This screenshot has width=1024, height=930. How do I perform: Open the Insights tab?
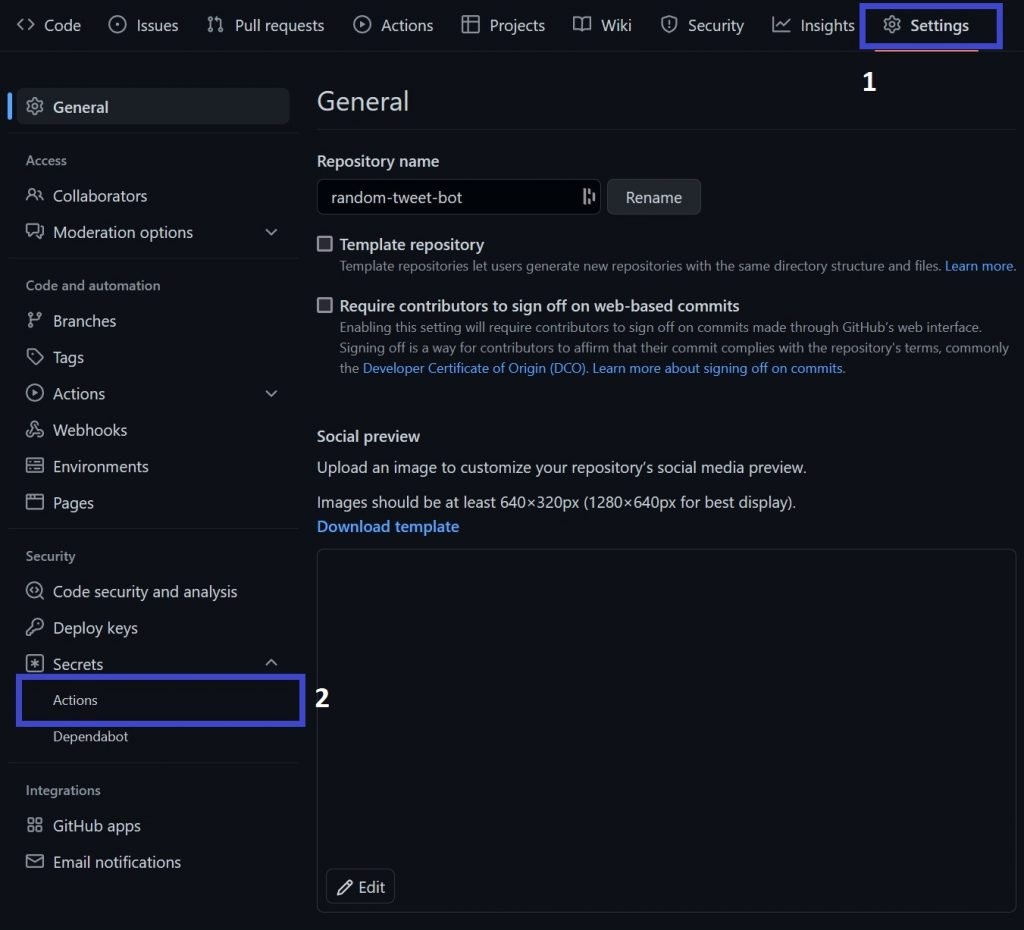click(813, 25)
